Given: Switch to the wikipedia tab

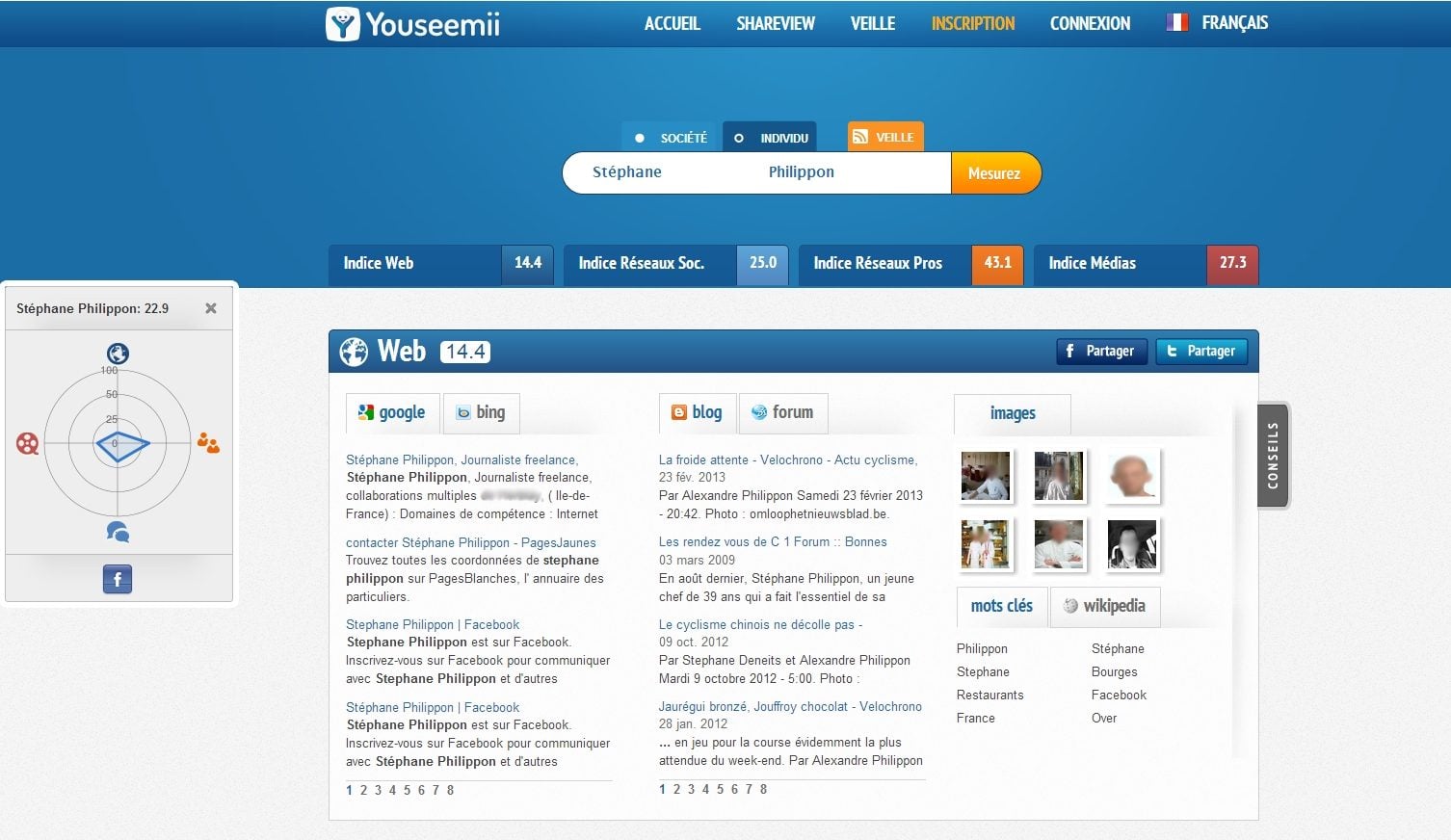Looking at the screenshot, I should click(x=1105, y=607).
